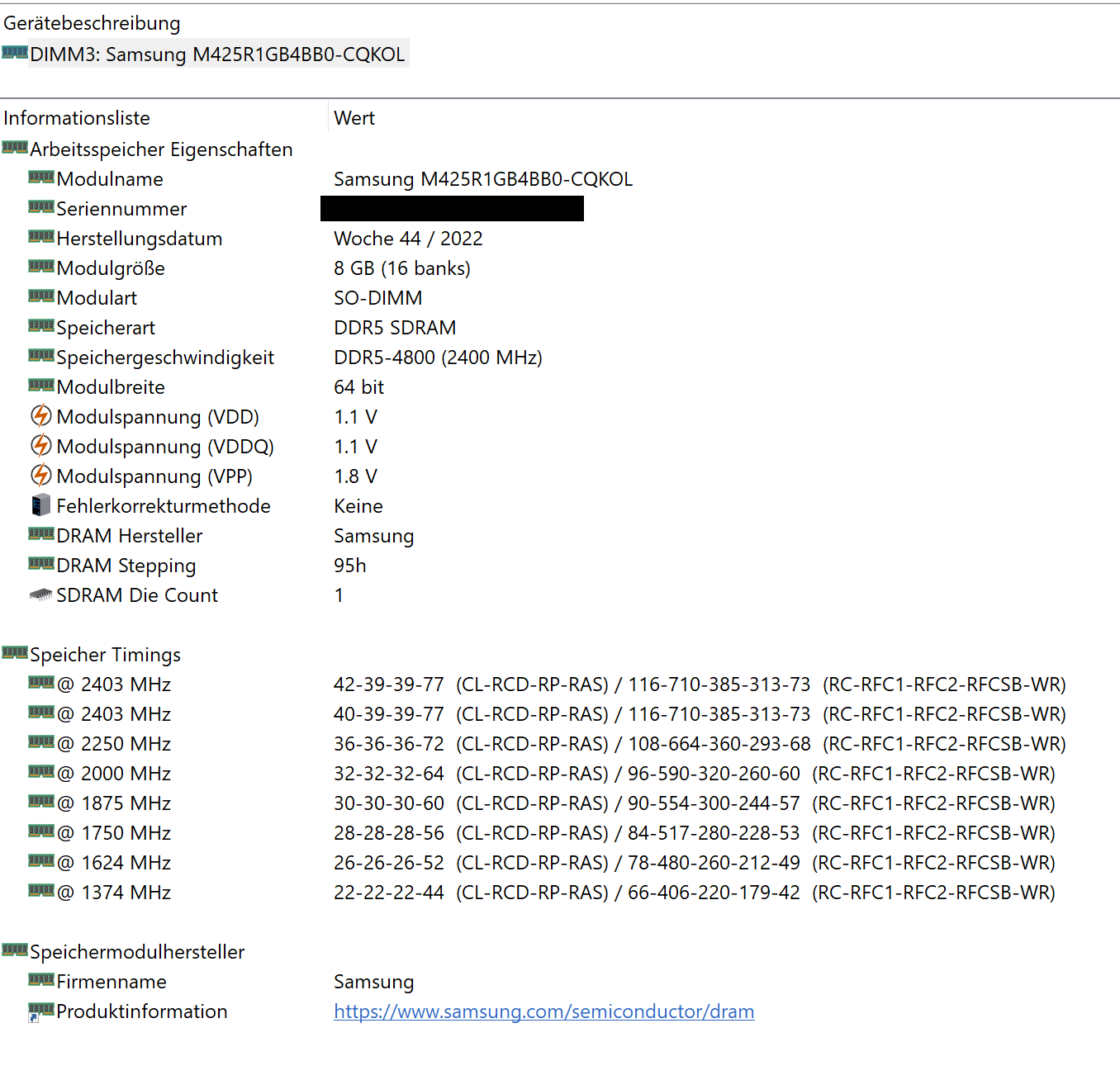Select the Speichermodulhersteller group row

[137, 952]
